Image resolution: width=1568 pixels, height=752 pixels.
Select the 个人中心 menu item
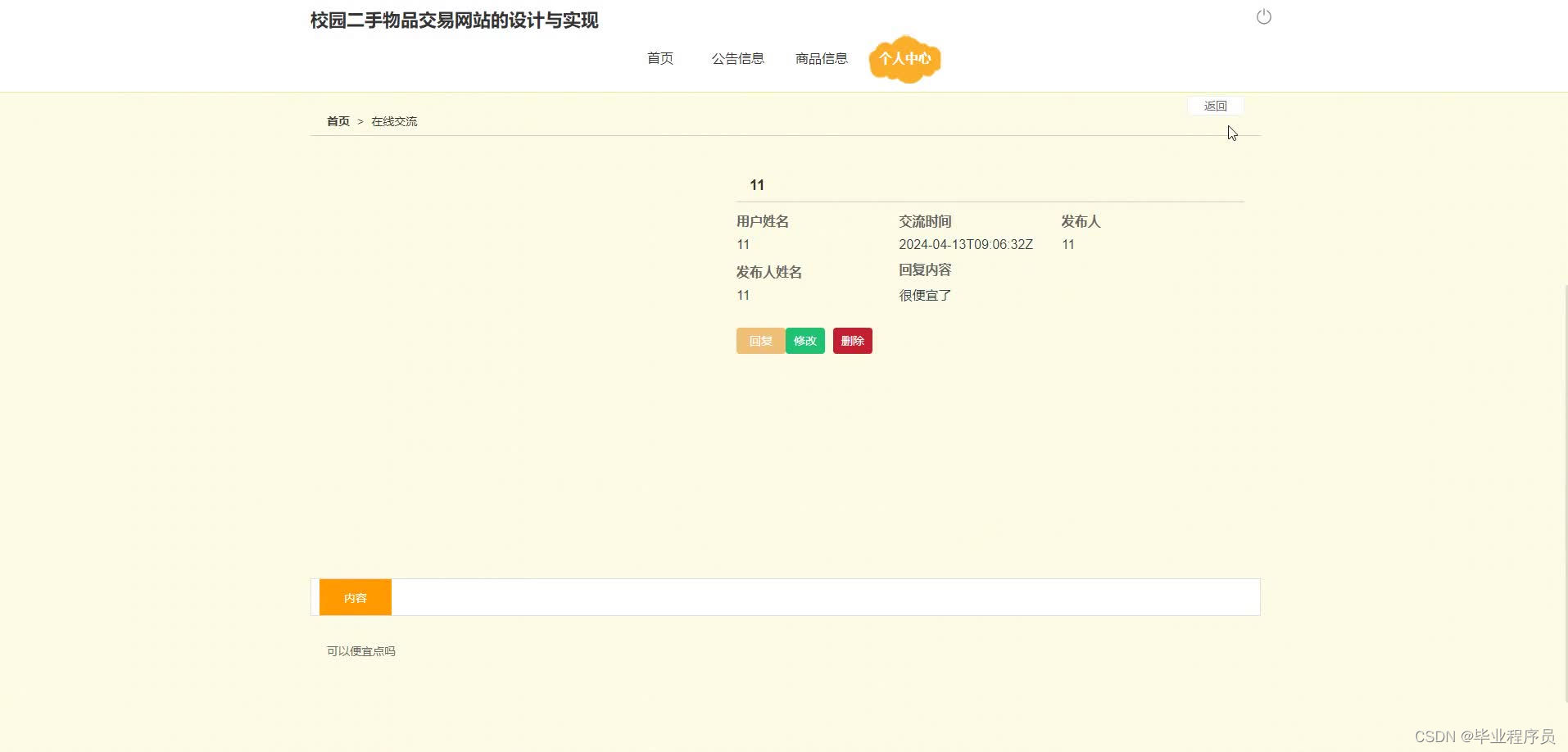point(905,59)
